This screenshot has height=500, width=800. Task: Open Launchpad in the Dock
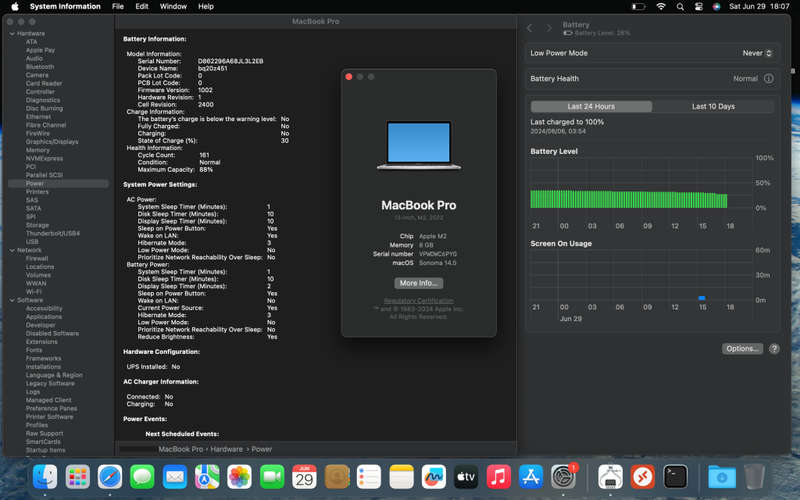point(78,477)
